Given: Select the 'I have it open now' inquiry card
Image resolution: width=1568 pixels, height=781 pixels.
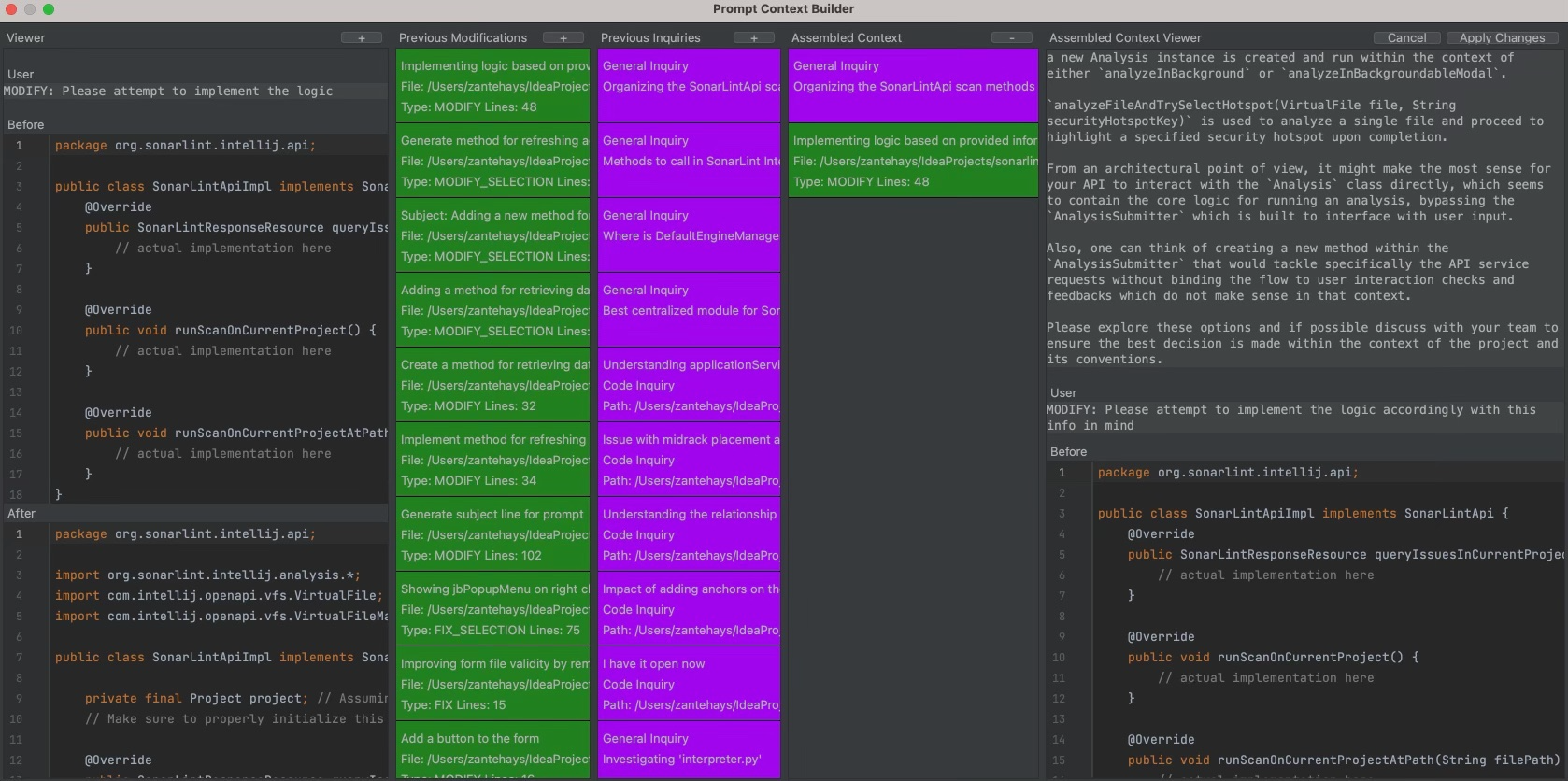Looking at the screenshot, I should pyautogui.click(x=690, y=684).
